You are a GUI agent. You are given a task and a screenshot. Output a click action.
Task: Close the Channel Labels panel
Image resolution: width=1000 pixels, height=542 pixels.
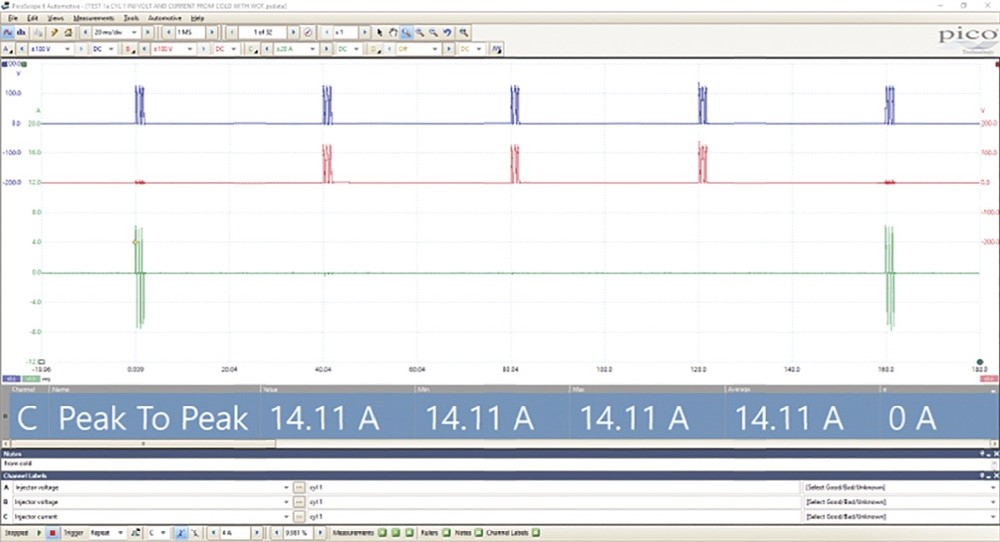click(x=996, y=476)
